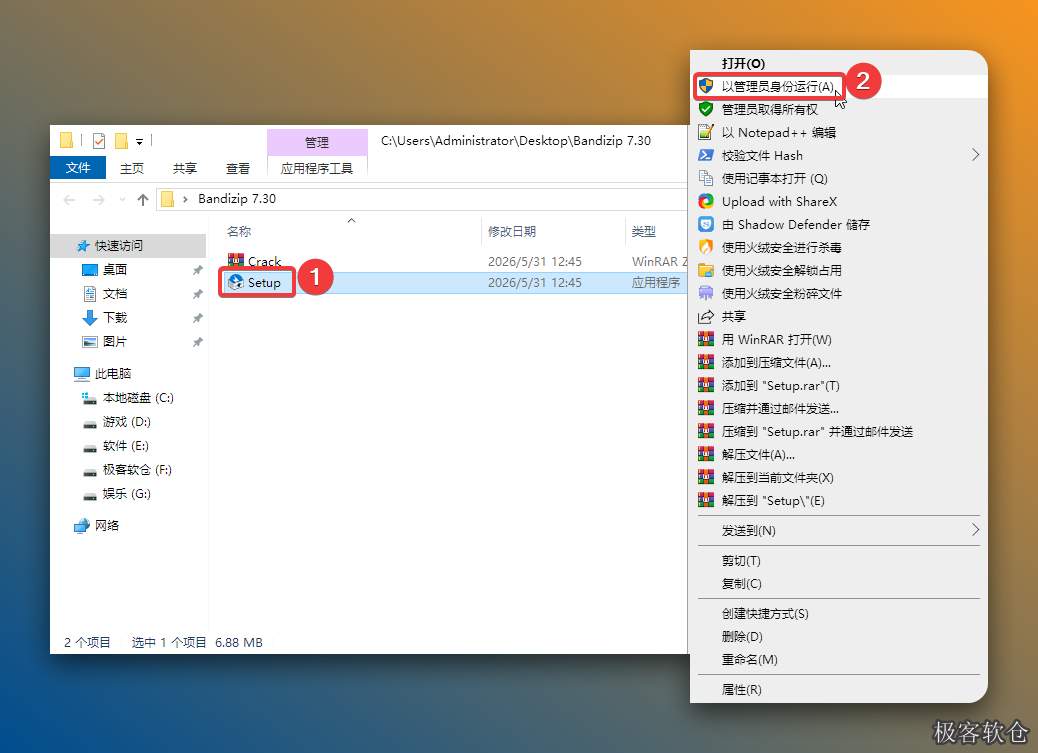This screenshot has width=1038, height=753.
Task: Click the share icon next to 共享
Action: coord(706,316)
